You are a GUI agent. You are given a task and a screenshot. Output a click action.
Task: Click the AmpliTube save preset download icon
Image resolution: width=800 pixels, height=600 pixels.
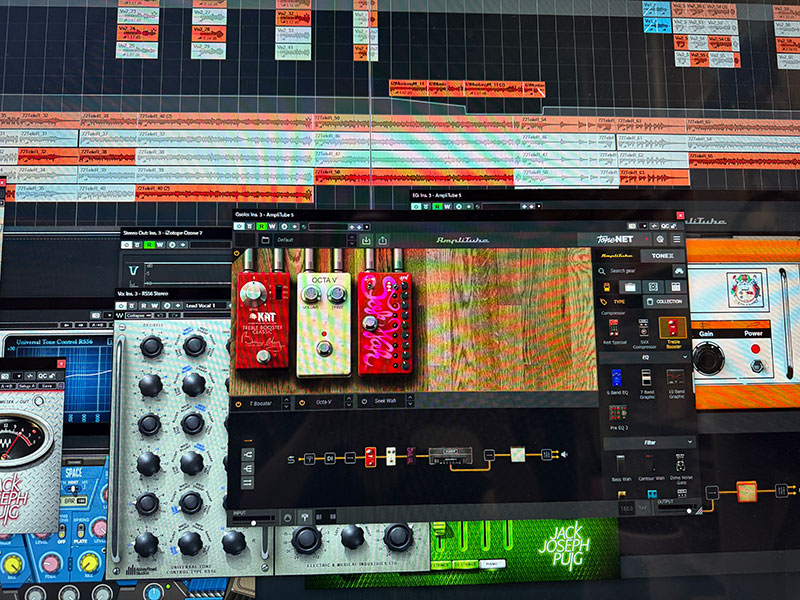[366, 240]
